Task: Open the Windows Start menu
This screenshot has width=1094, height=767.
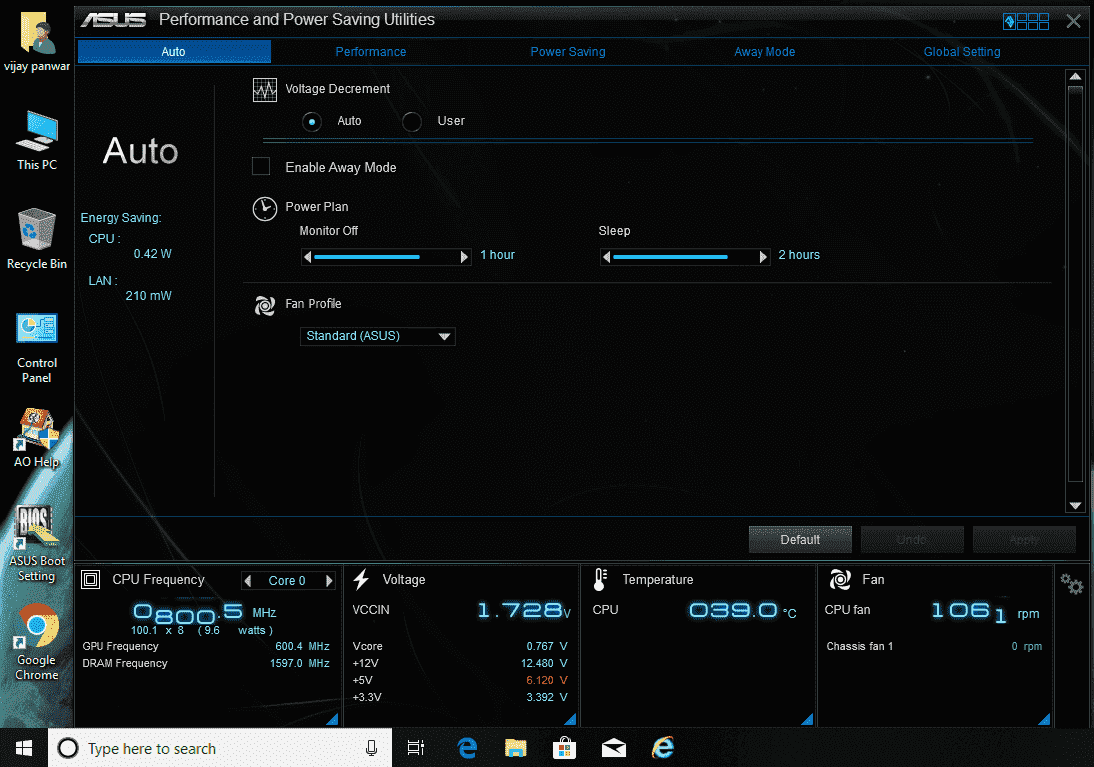Action: click(x=24, y=748)
